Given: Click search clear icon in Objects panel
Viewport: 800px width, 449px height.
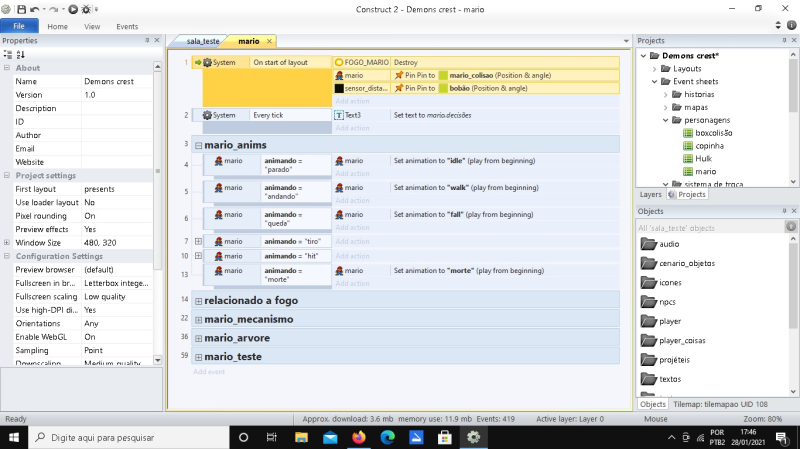Looking at the screenshot, I should coord(791,227).
